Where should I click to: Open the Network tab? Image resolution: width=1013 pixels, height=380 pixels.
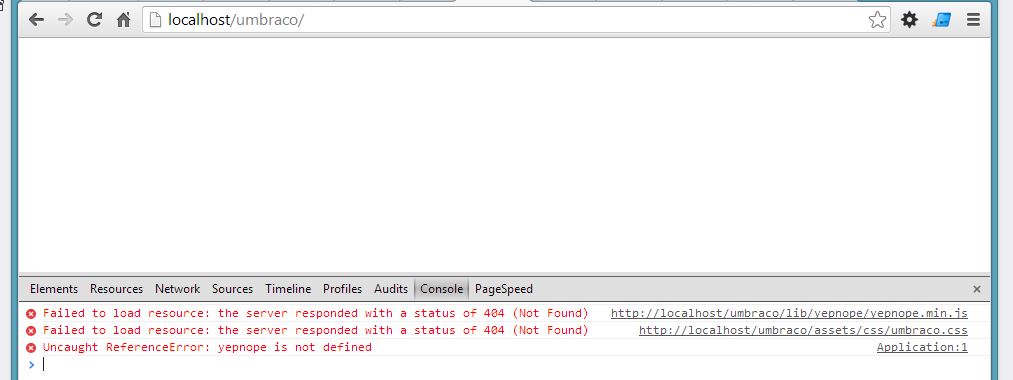tap(178, 289)
